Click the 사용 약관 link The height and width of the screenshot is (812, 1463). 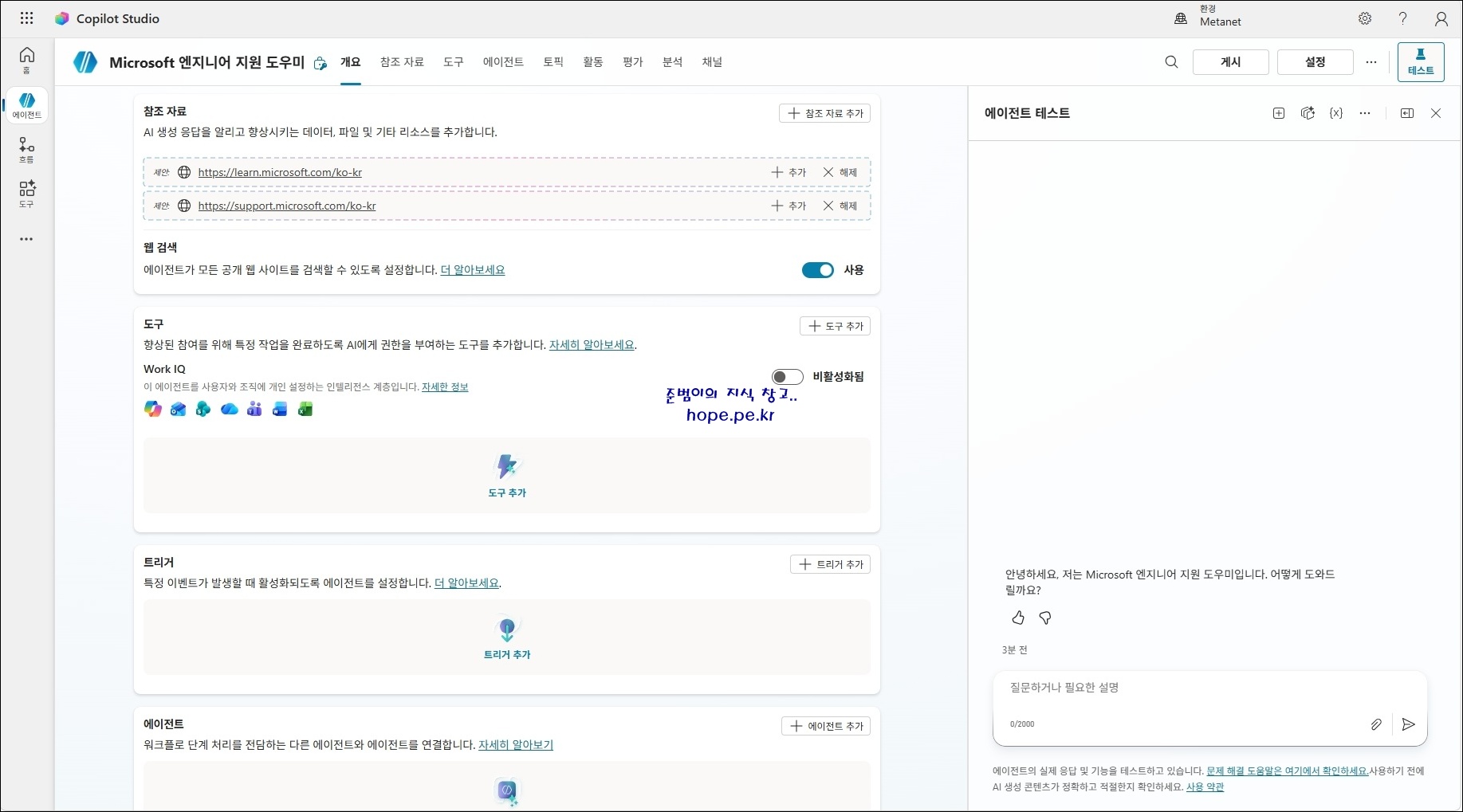(x=1205, y=787)
